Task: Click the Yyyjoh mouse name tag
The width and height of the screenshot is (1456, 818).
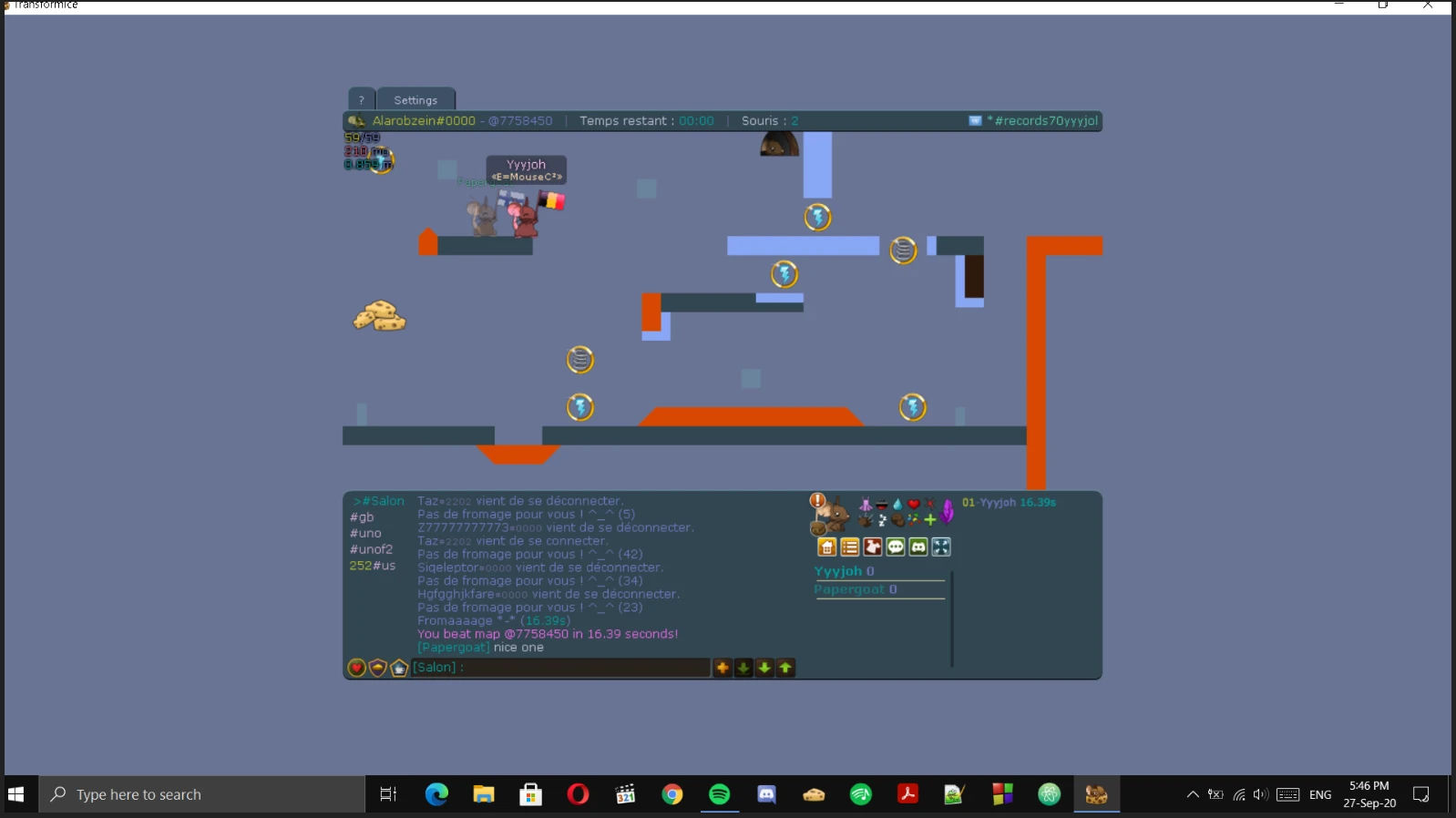Action: tap(526, 169)
